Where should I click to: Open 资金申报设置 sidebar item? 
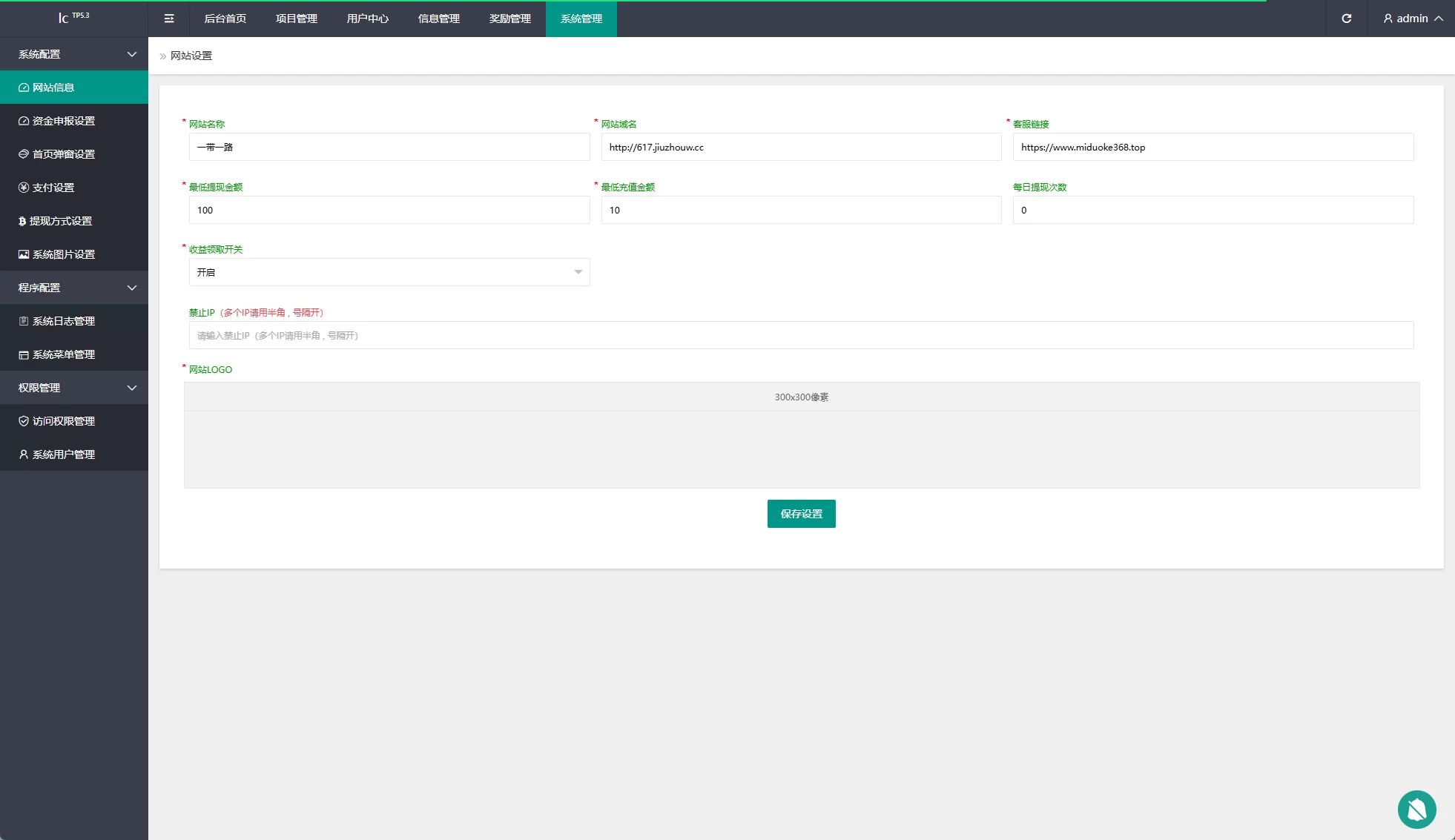pos(64,121)
